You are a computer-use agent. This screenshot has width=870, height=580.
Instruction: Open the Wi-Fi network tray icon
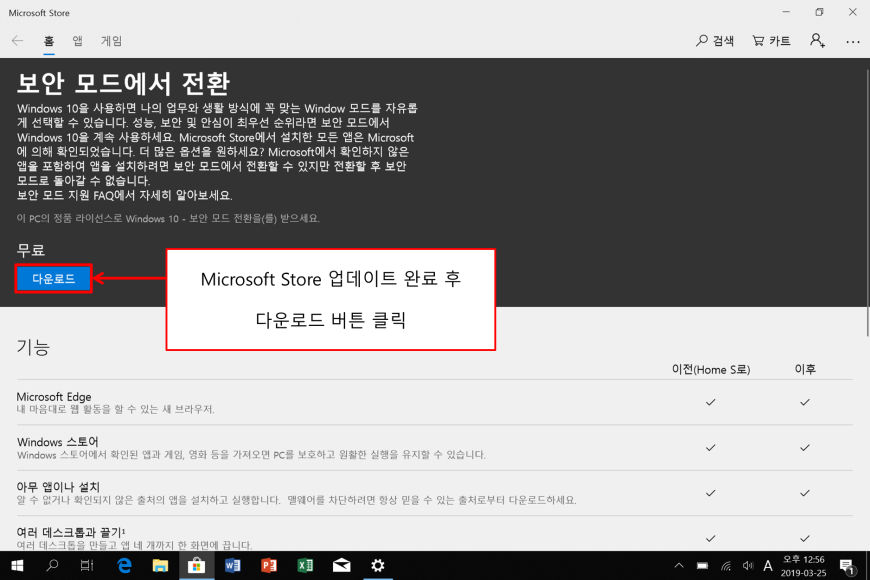point(726,566)
